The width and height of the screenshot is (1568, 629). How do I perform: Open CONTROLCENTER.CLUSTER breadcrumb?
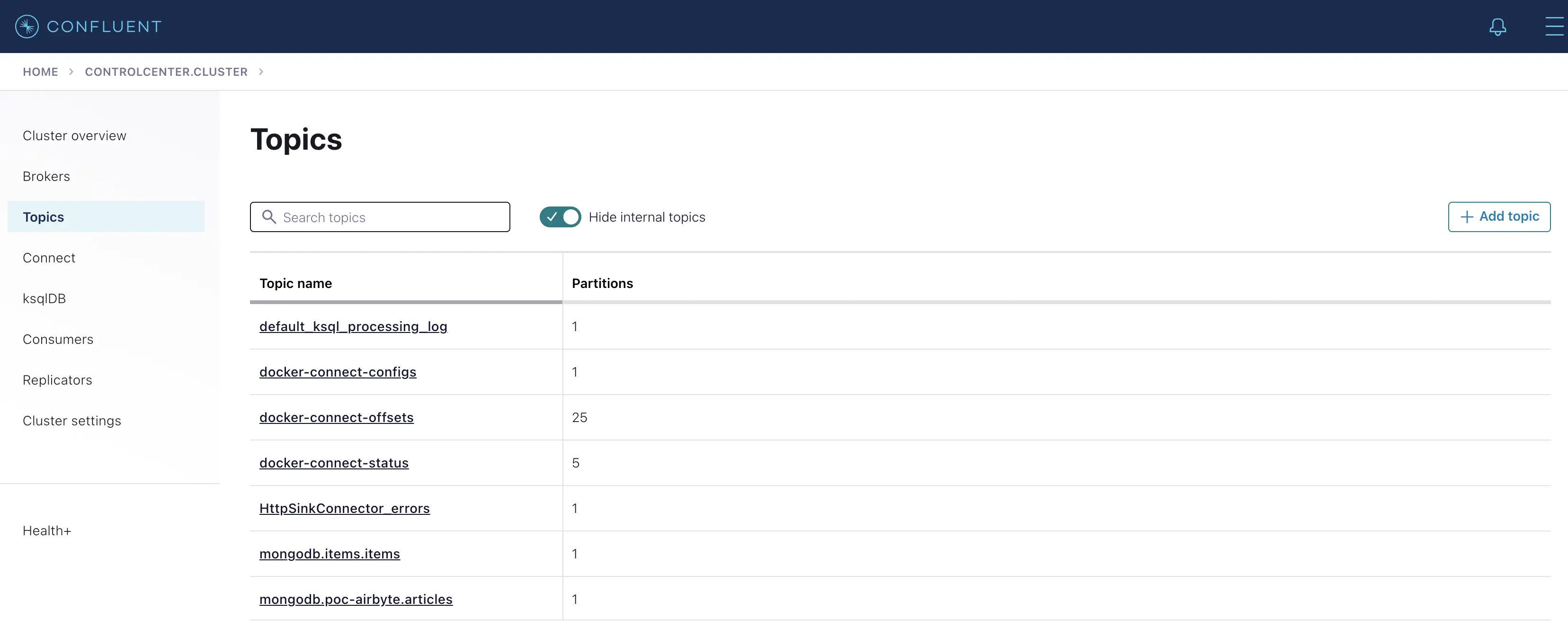pyautogui.click(x=166, y=72)
